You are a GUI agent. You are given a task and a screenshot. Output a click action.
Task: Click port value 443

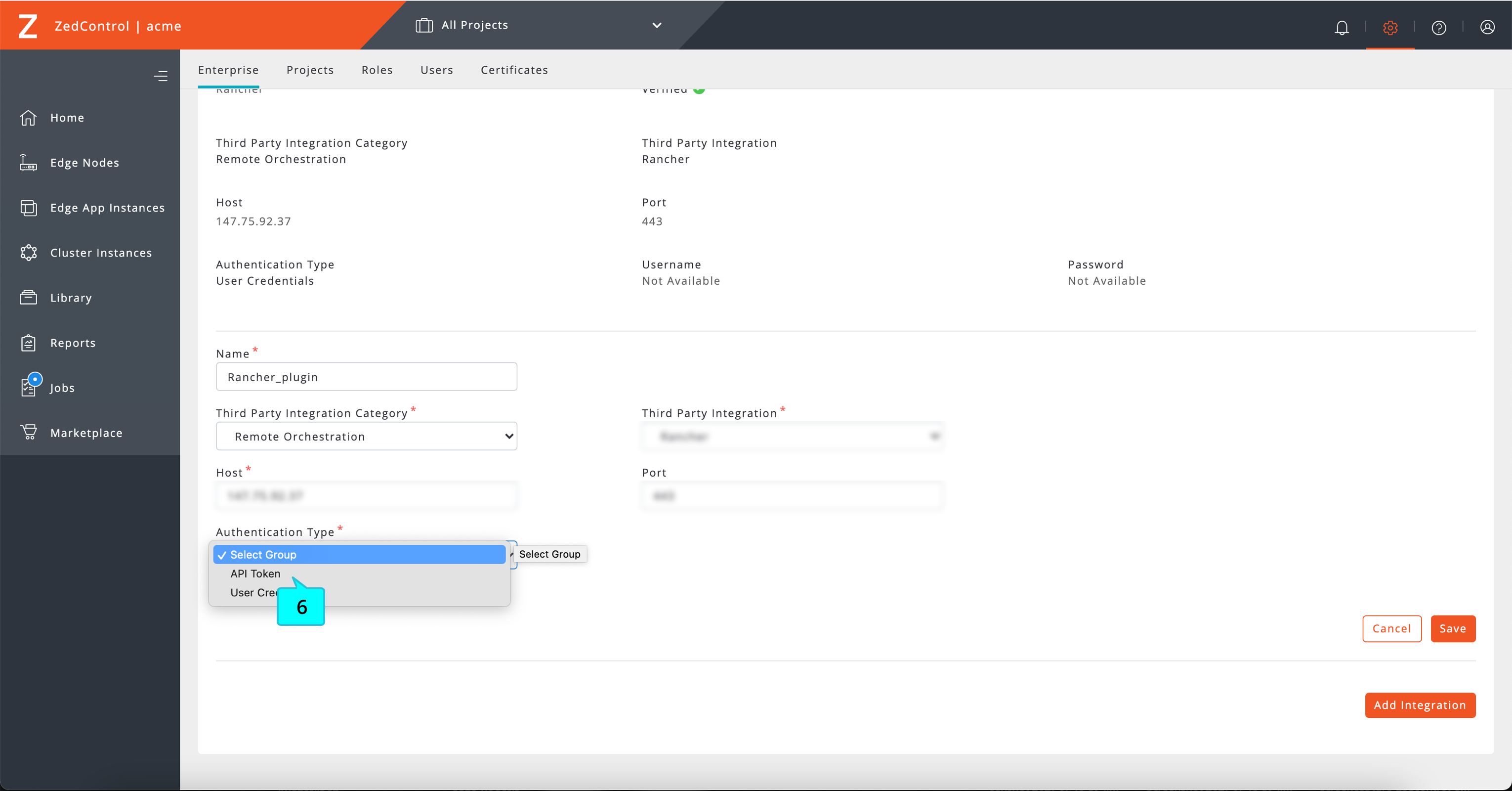[x=652, y=221]
